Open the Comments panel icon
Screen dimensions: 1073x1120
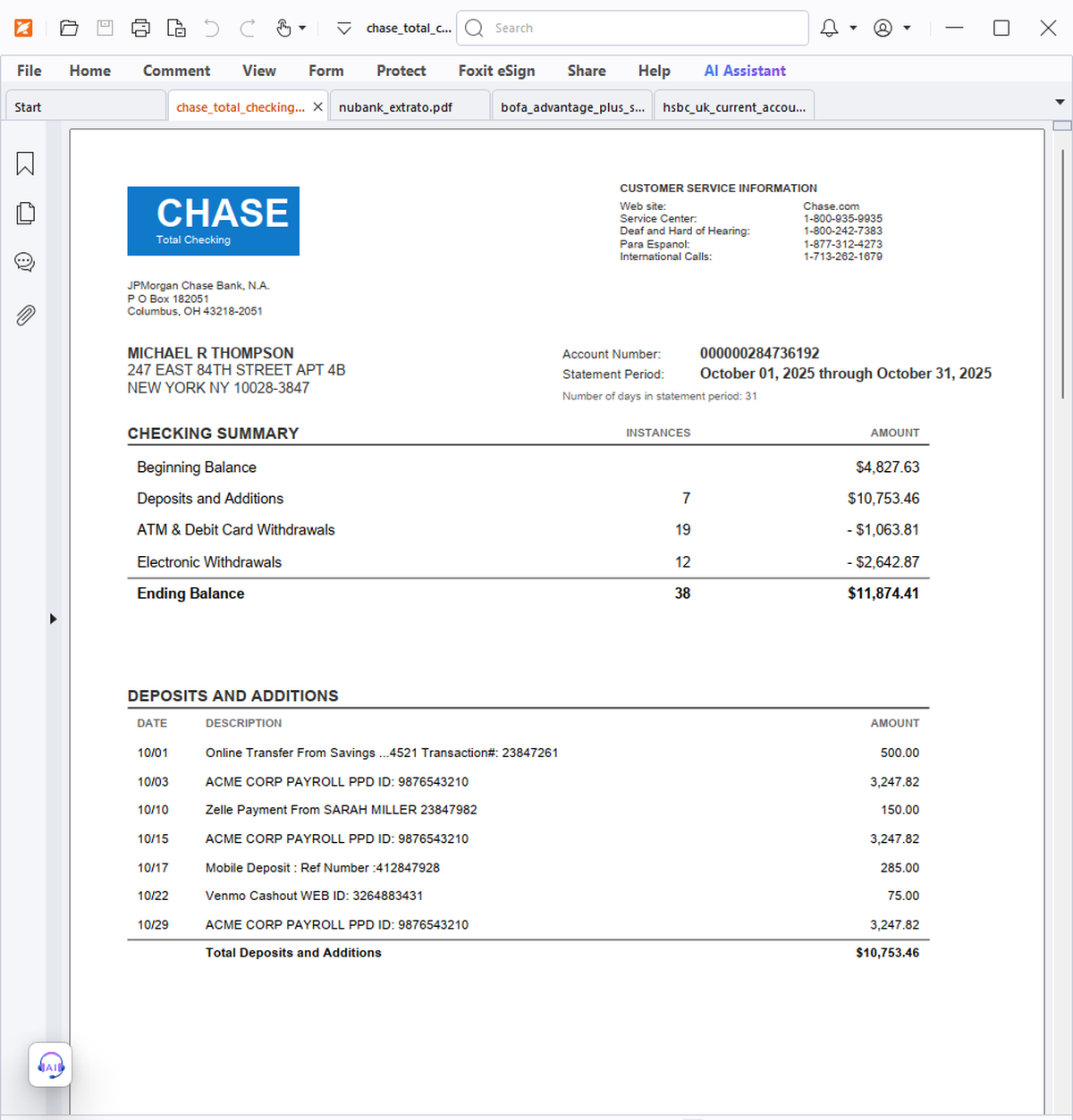point(25,262)
